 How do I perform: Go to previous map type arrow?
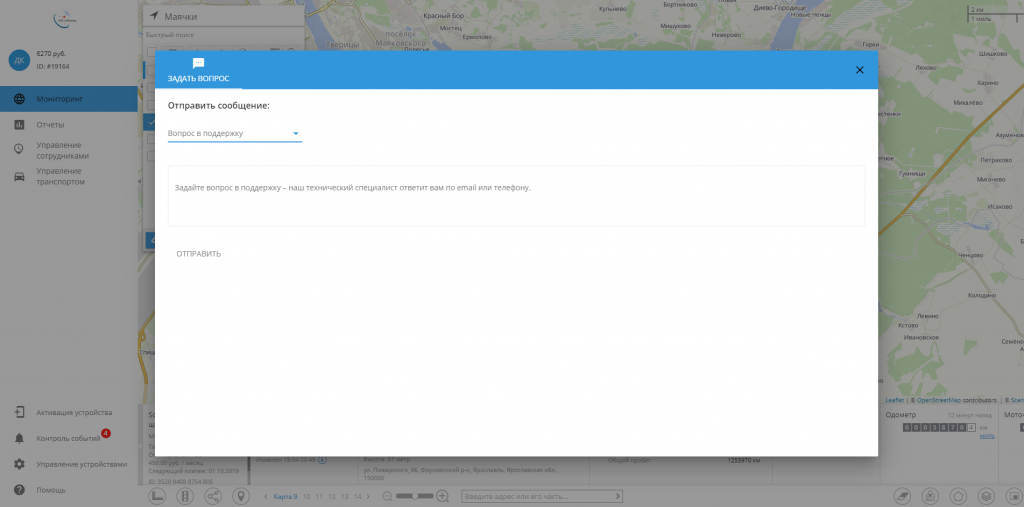(x=266, y=497)
